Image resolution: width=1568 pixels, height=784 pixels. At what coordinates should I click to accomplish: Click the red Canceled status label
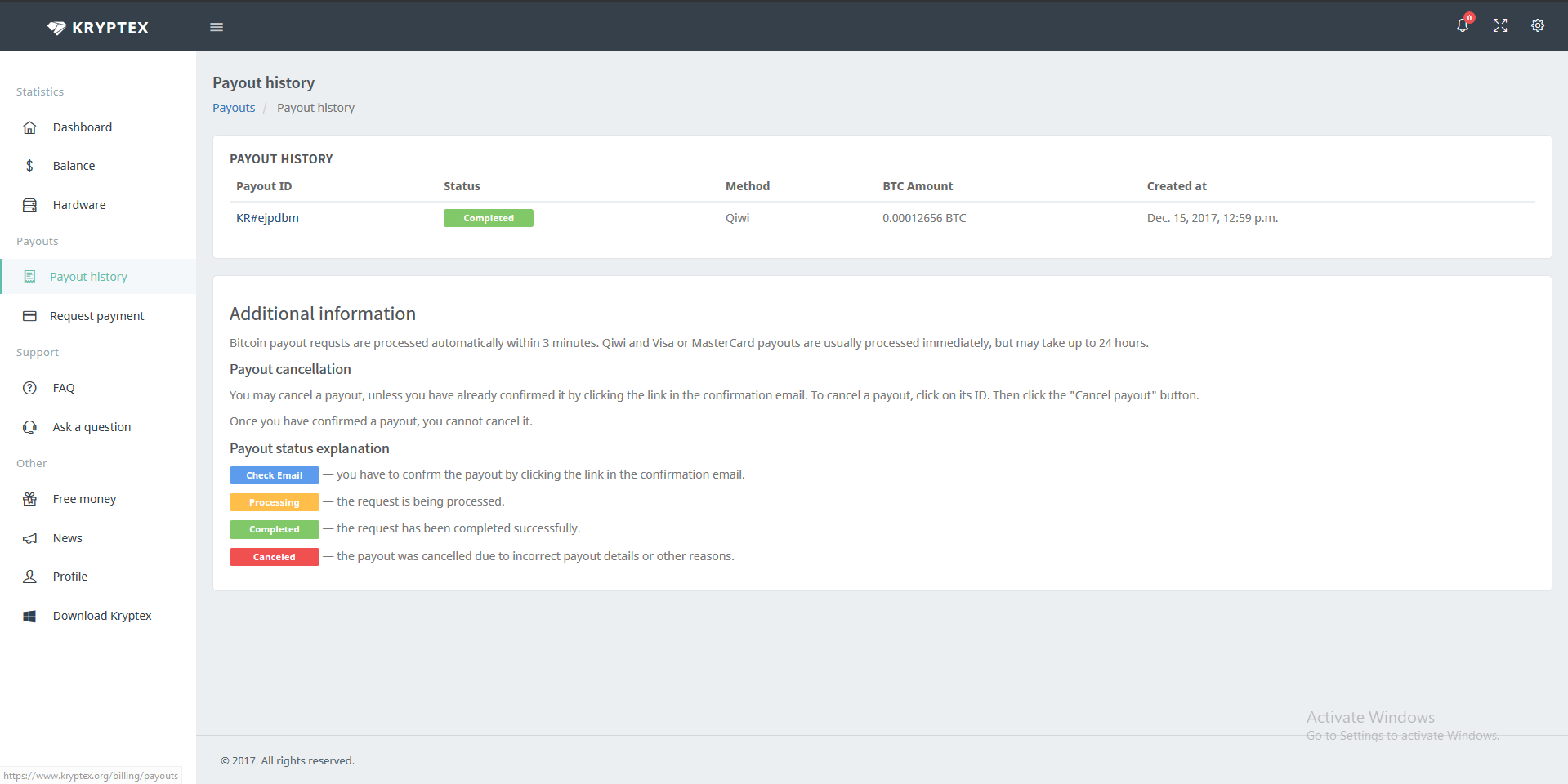point(274,557)
